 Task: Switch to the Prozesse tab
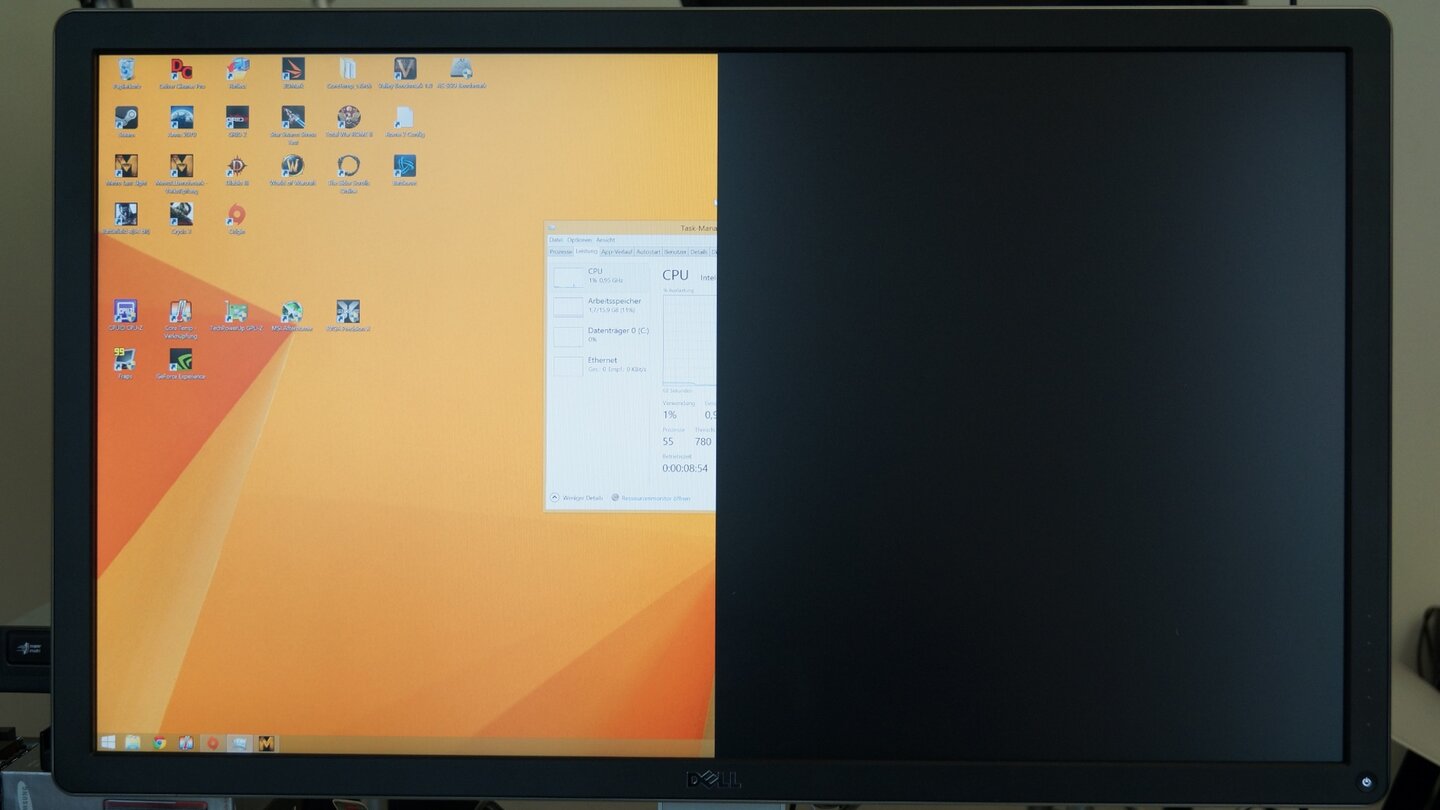point(561,252)
